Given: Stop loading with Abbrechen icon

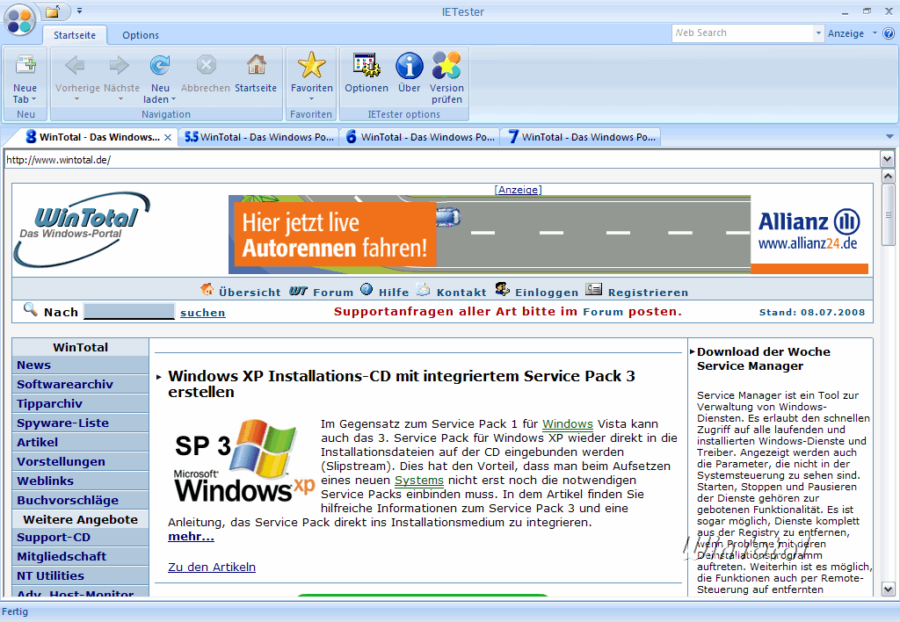Looking at the screenshot, I should pos(206,65).
